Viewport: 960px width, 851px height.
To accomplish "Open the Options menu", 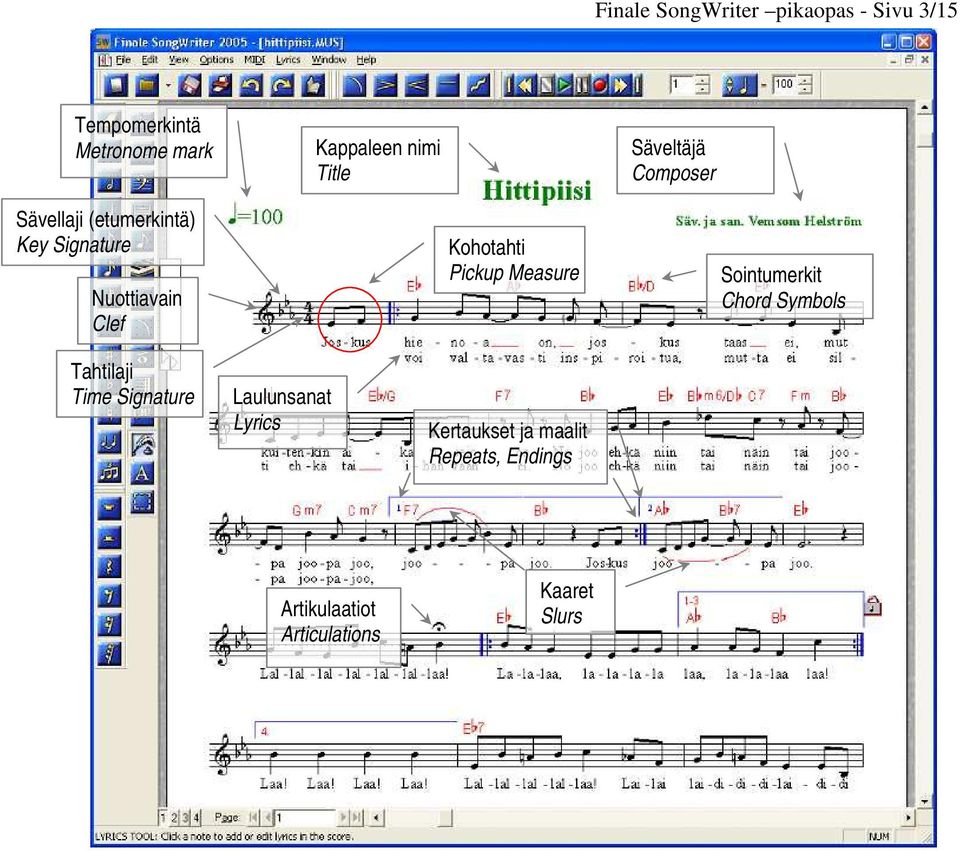I will 216,59.
